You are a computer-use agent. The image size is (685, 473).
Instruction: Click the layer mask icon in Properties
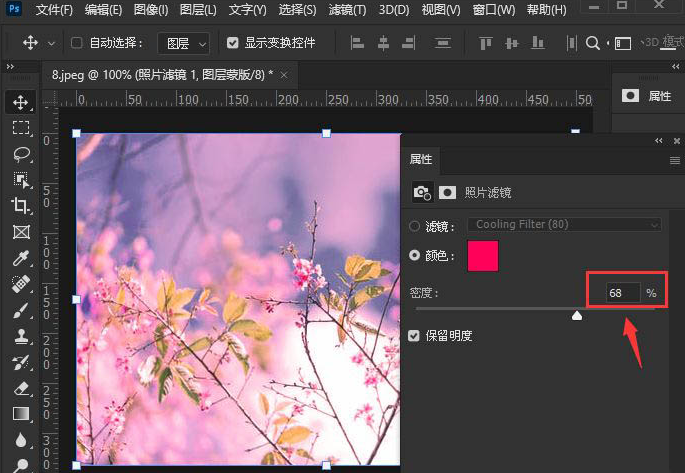tap(448, 191)
